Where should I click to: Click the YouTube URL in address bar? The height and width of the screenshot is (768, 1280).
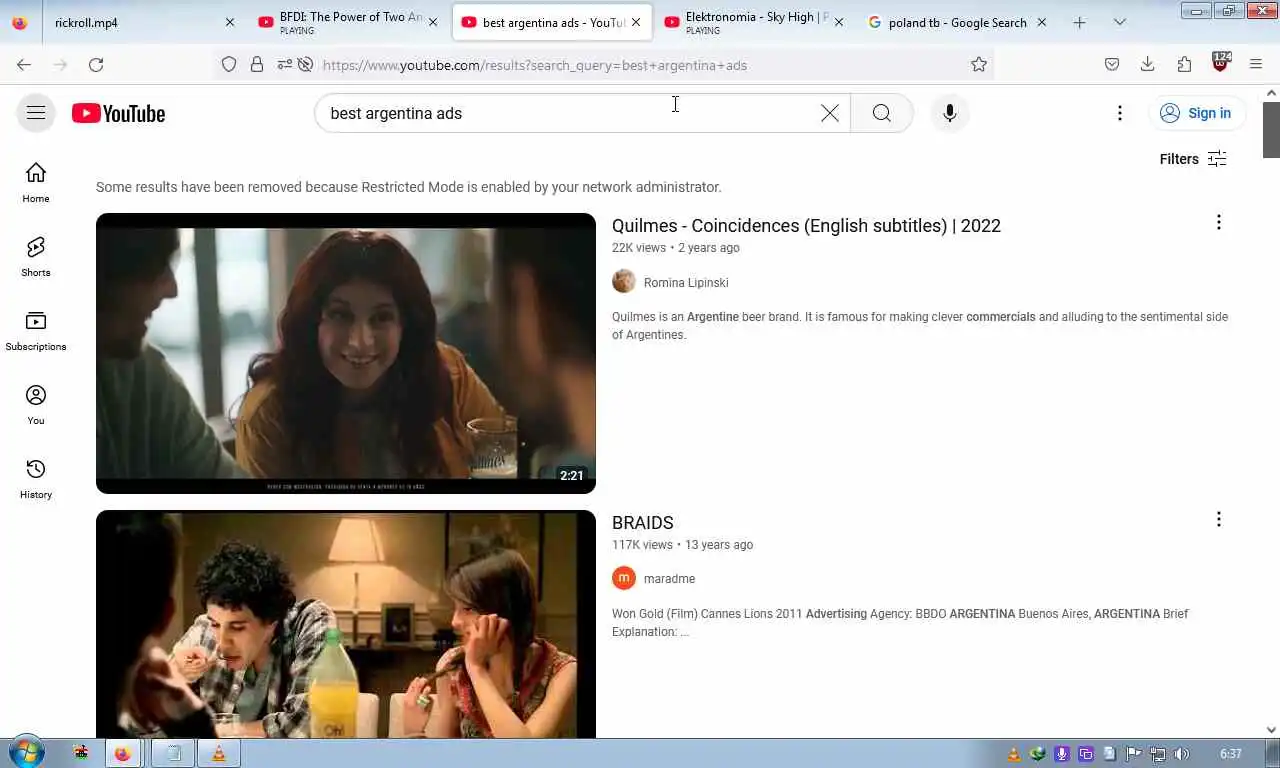535,65
